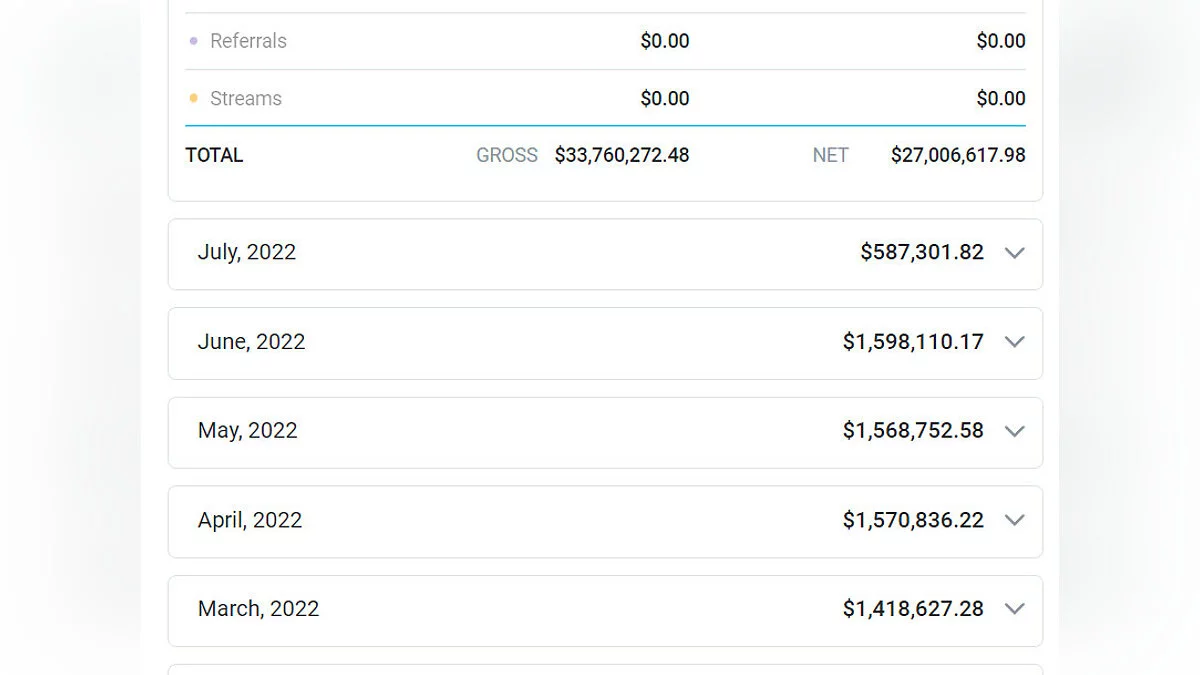Screen dimensions: 1200x675
Task: Select the March, 2022 month label
Action: point(258,609)
